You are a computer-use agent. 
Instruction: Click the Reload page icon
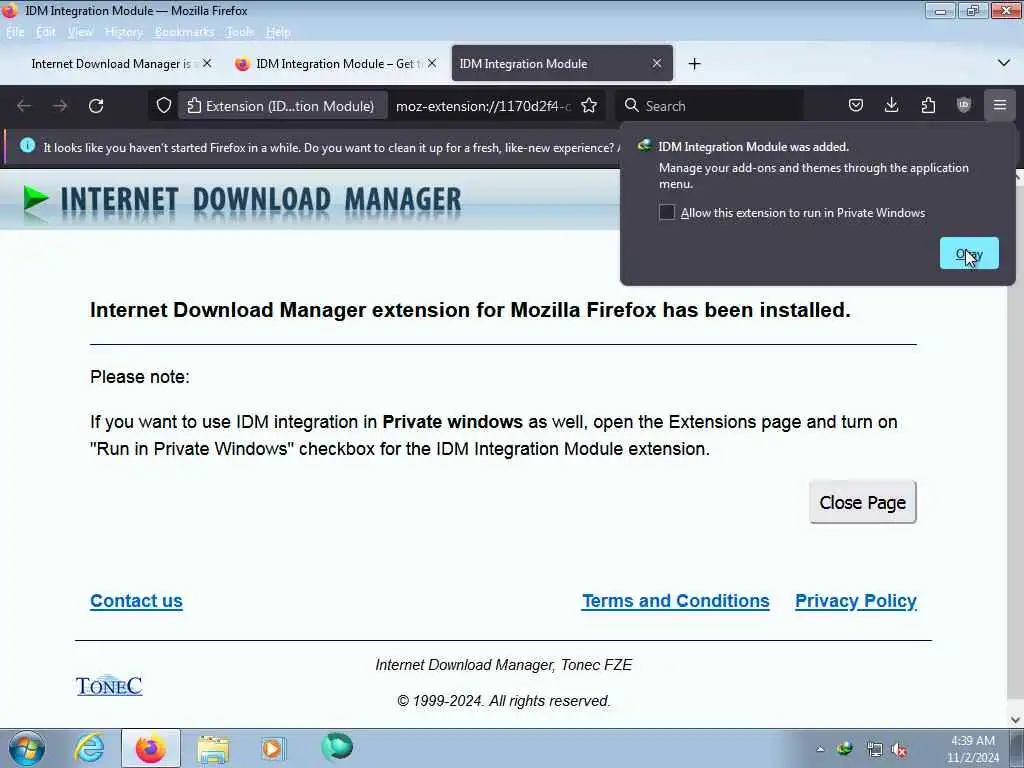(96, 106)
